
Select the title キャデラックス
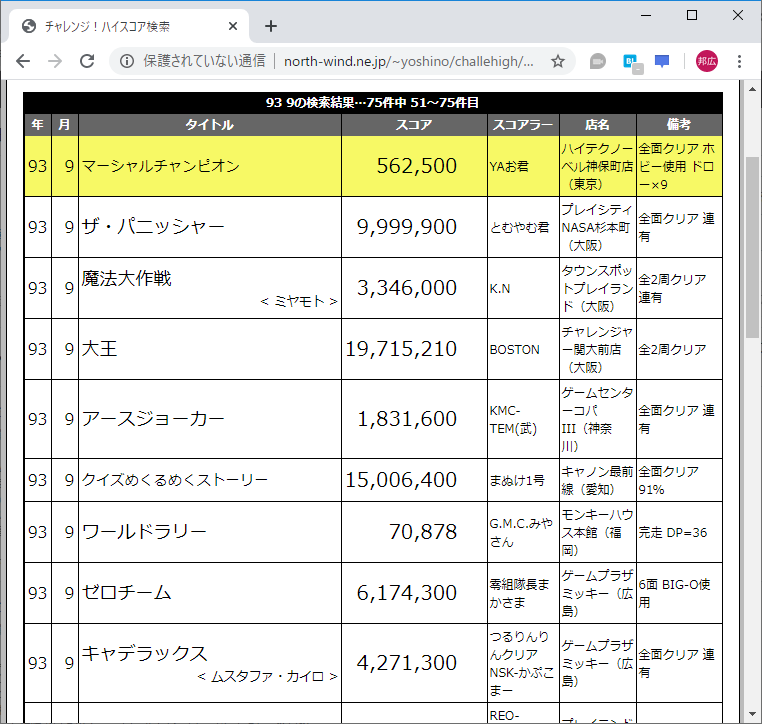tap(144, 654)
